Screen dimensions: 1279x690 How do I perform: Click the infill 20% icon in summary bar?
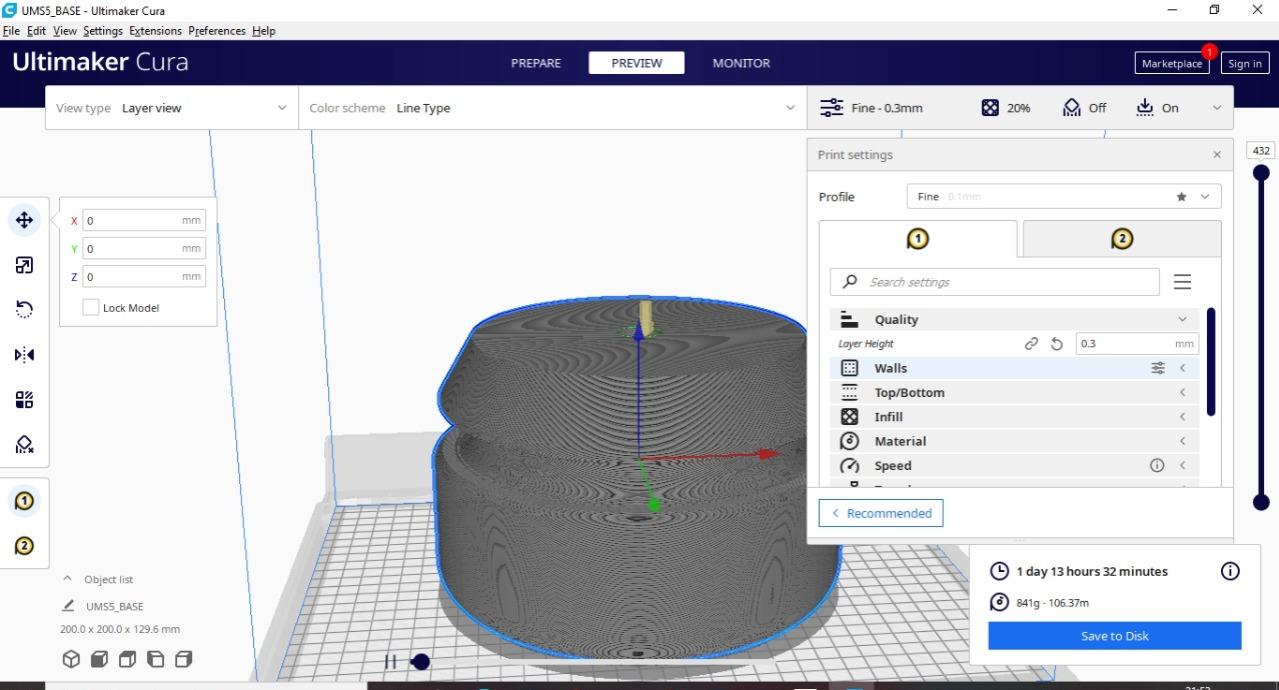point(990,108)
